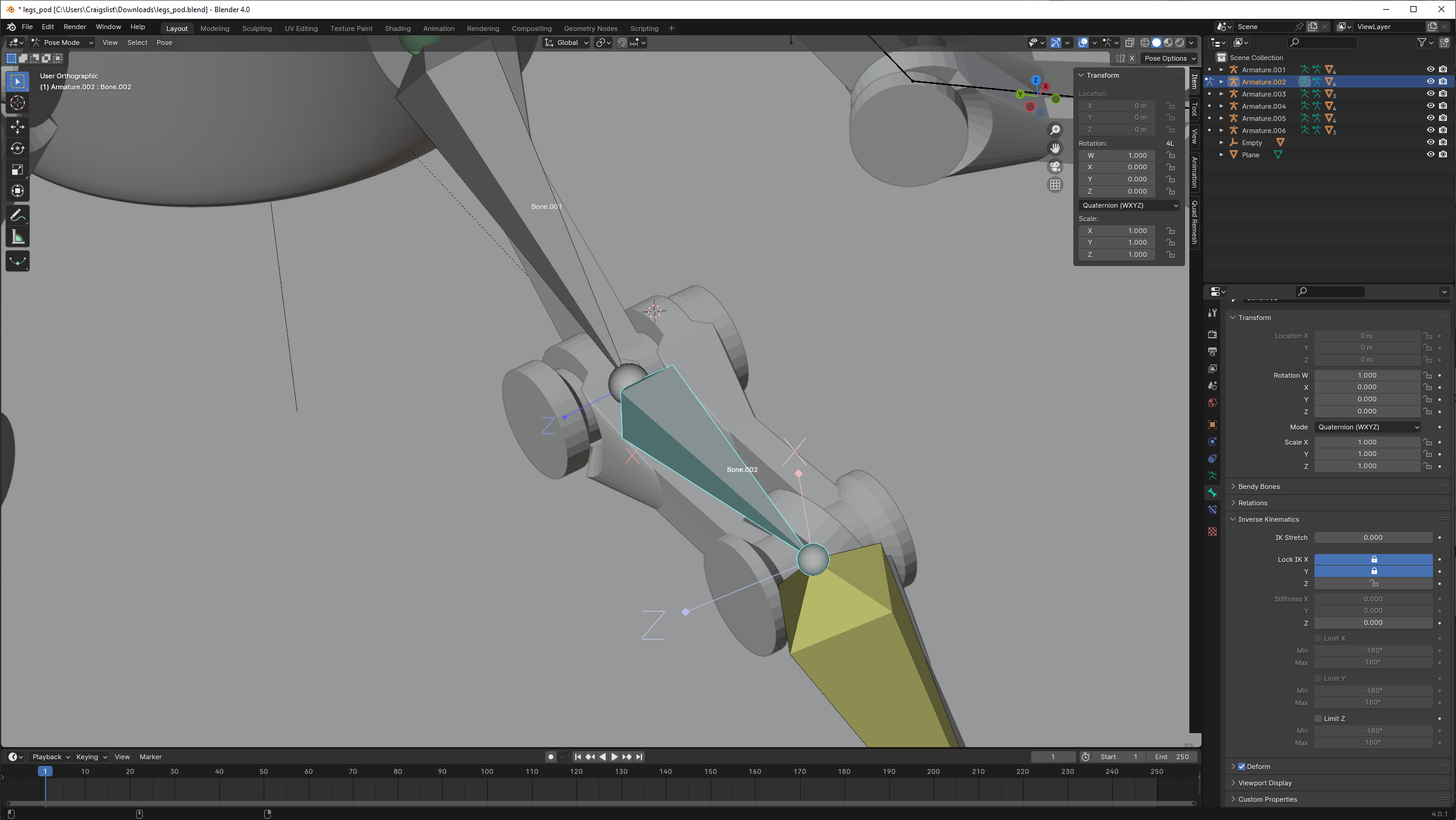This screenshot has height=820, width=1456.
Task: Select the Select Box tool
Action: (18, 81)
